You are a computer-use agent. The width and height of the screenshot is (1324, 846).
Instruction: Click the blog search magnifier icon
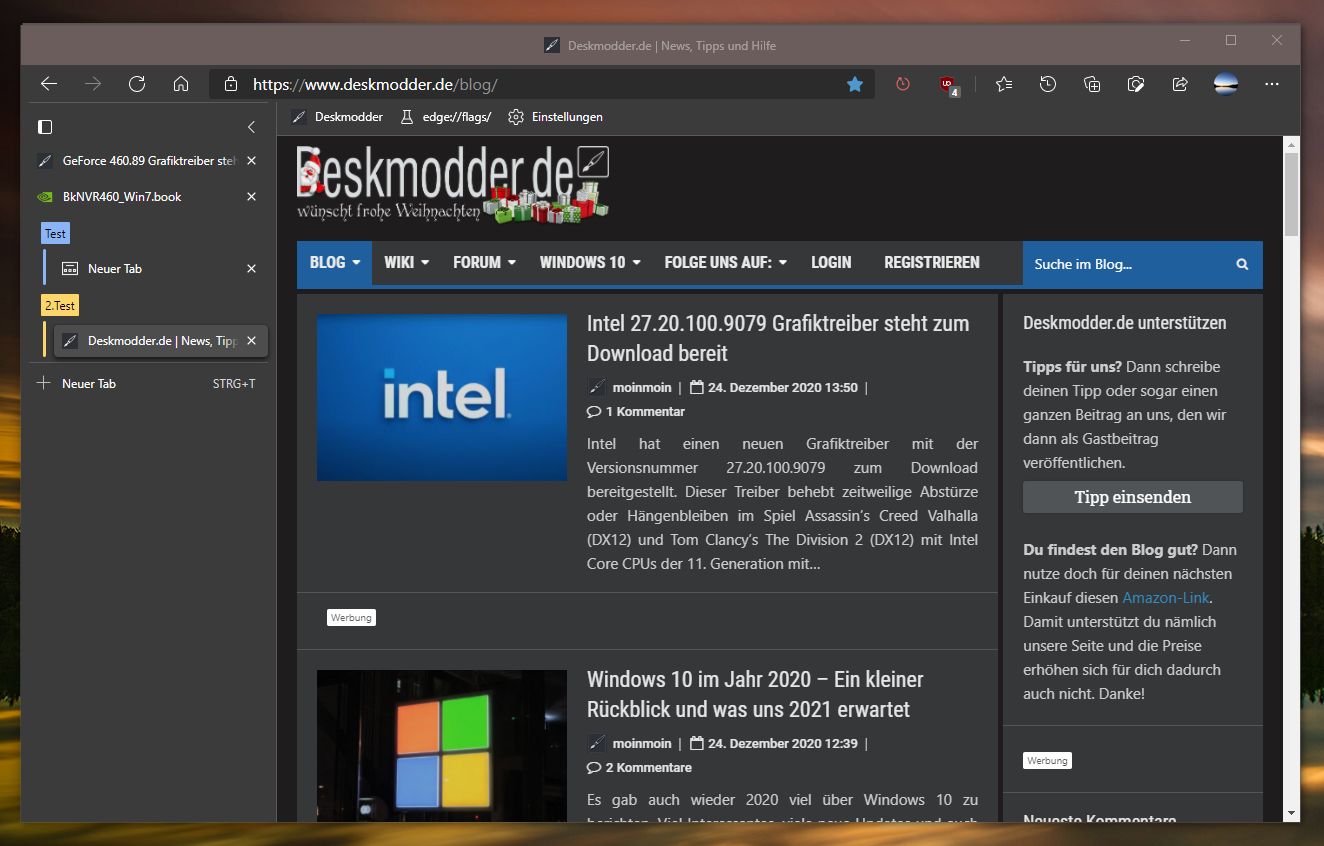[x=1242, y=264]
